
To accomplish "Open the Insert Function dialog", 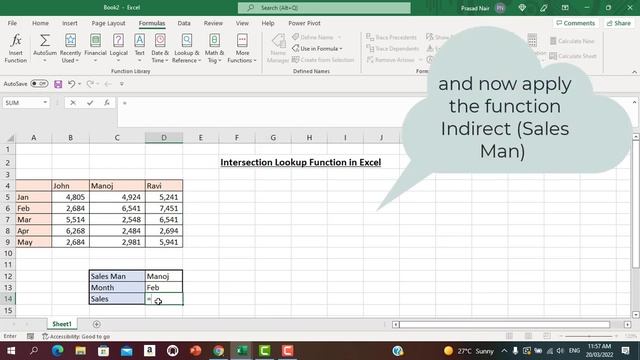I will [x=16, y=48].
